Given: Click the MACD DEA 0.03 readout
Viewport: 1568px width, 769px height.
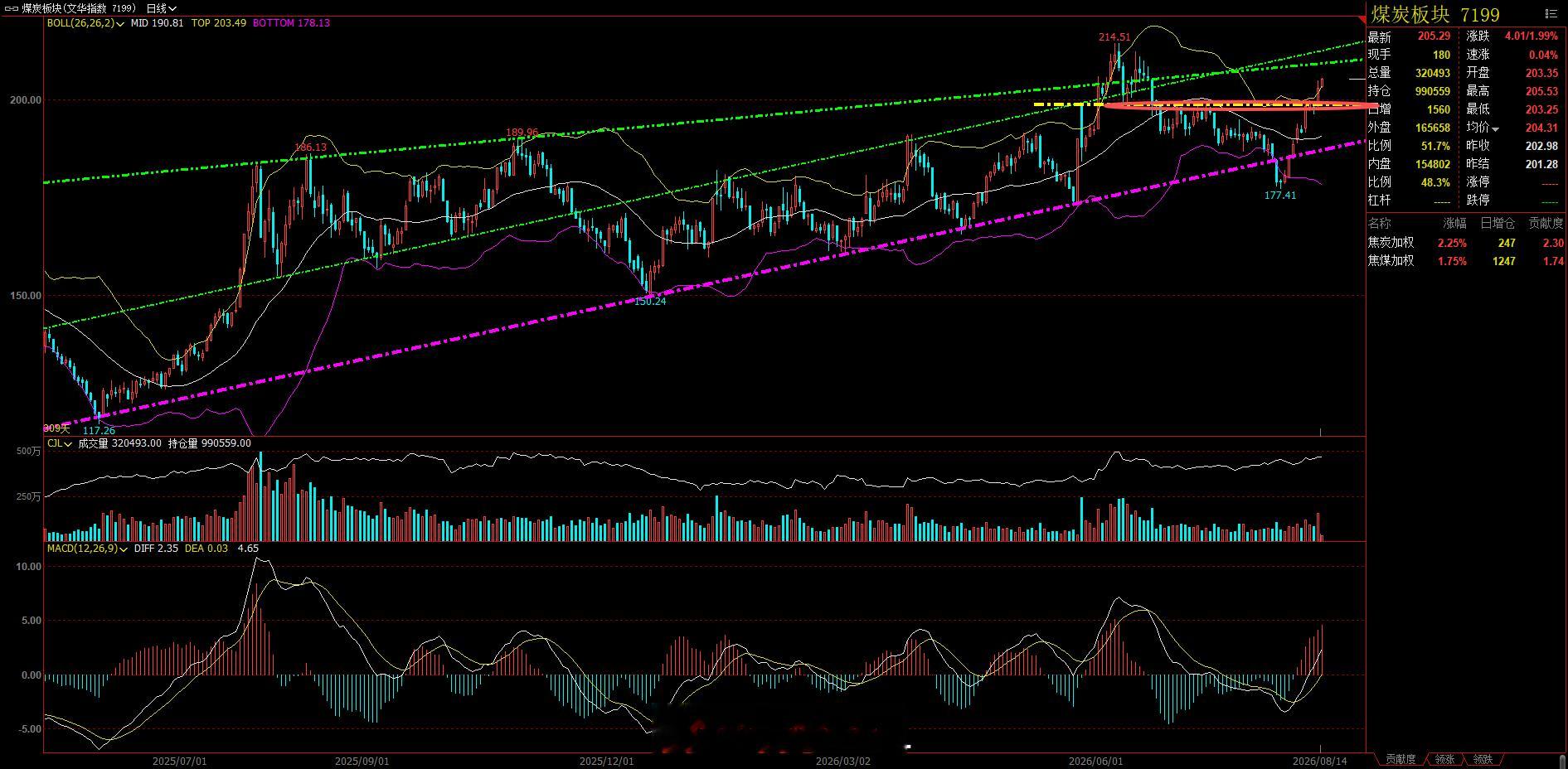Looking at the screenshot, I should 206,549.
